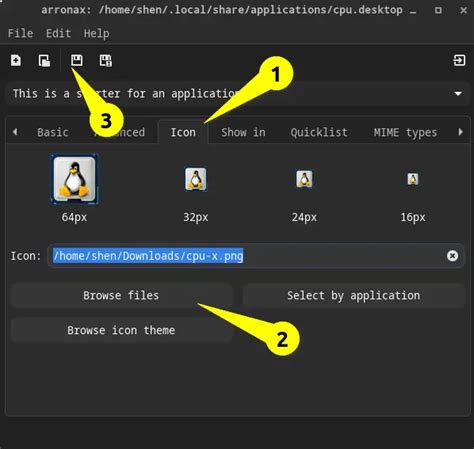This screenshot has height=449, width=474.
Task: Click the quit icon at the toolbar's right end
Action: point(459,60)
